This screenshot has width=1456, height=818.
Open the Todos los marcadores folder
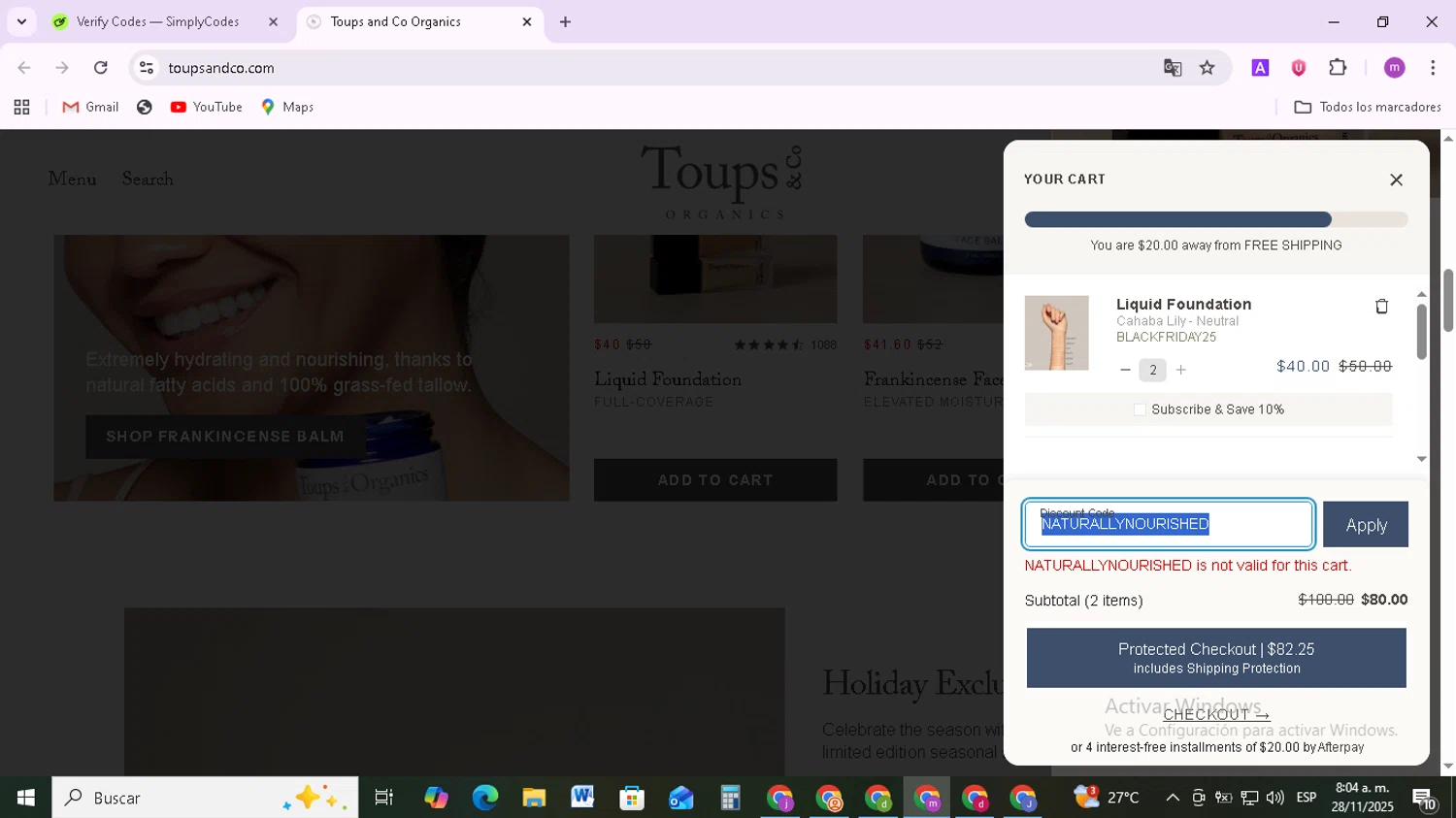(1368, 107)
